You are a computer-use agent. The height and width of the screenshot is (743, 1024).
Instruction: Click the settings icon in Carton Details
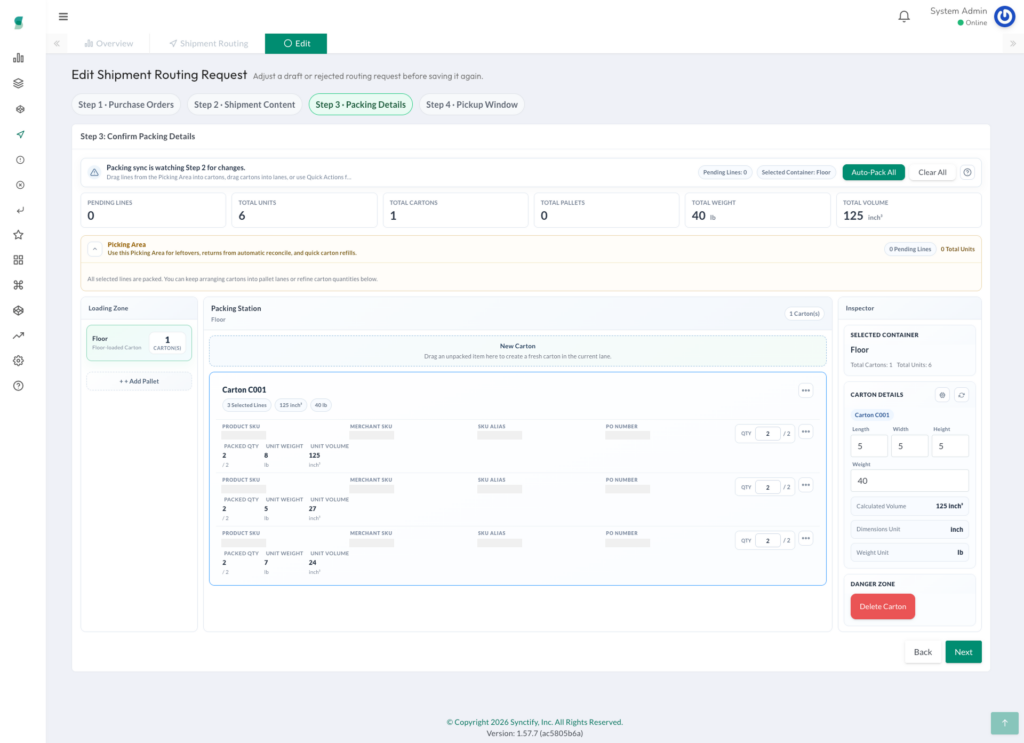click(x=942, y=395)
